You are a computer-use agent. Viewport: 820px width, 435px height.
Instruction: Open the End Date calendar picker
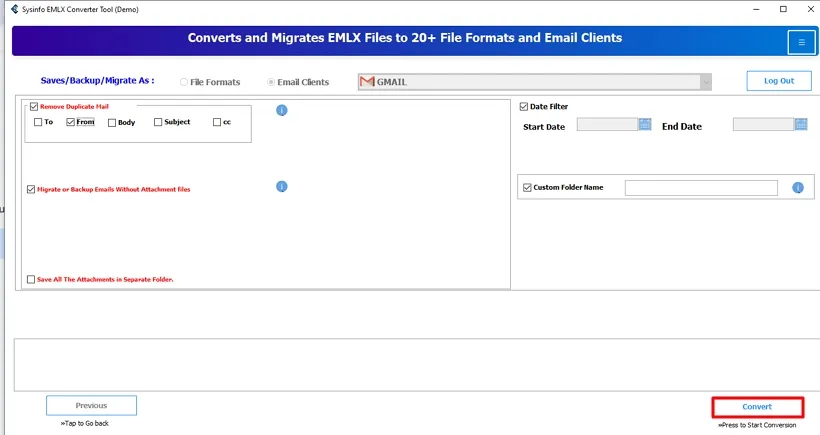pos(801,125)
